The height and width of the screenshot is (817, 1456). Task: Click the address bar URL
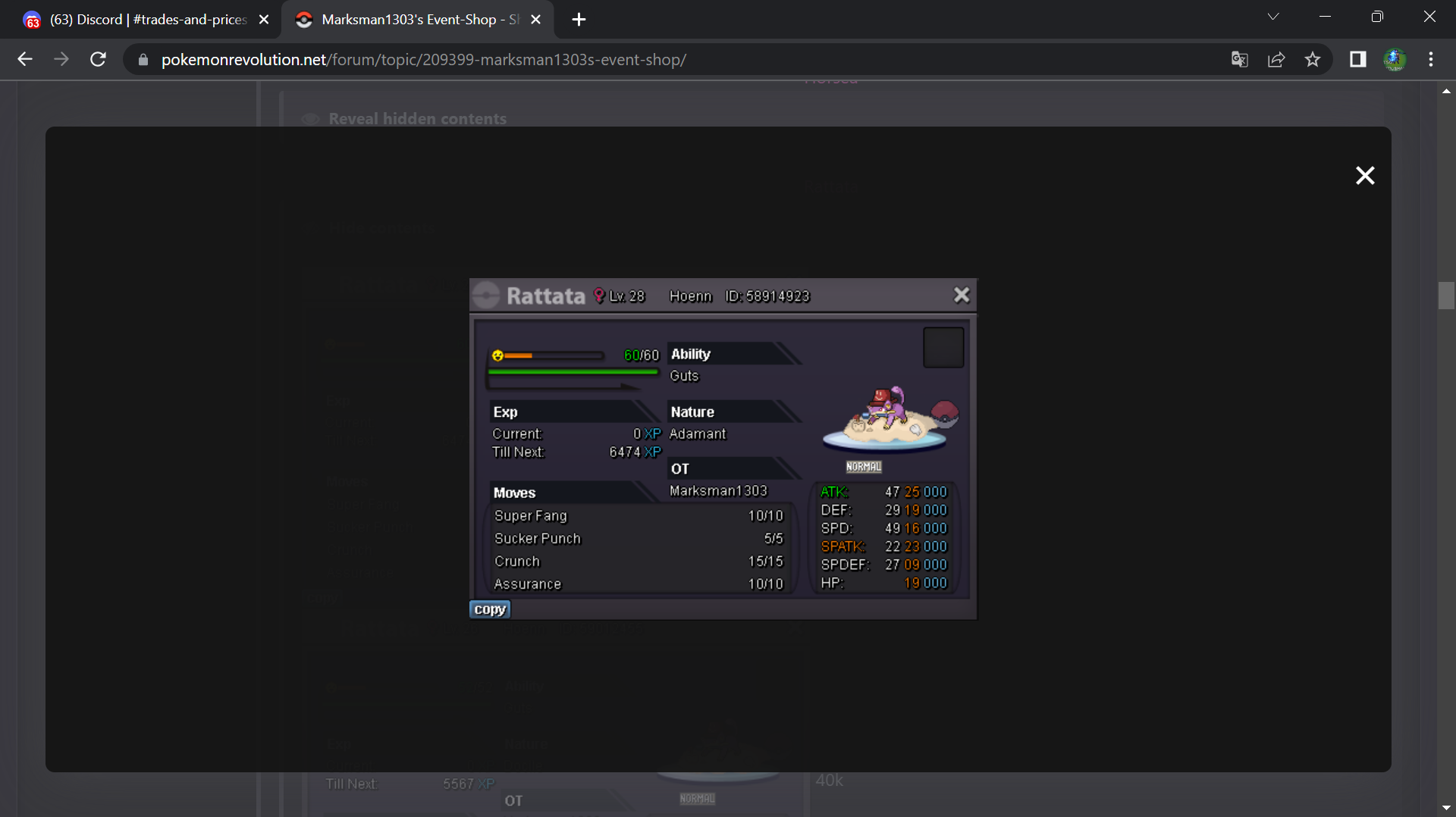(423, 59)
